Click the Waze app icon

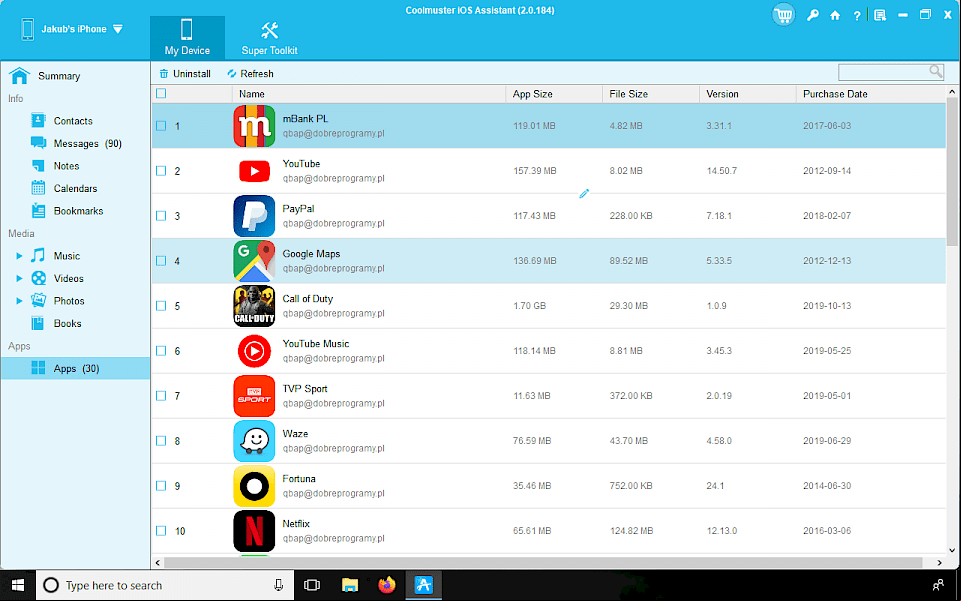[x=254, y=441]
